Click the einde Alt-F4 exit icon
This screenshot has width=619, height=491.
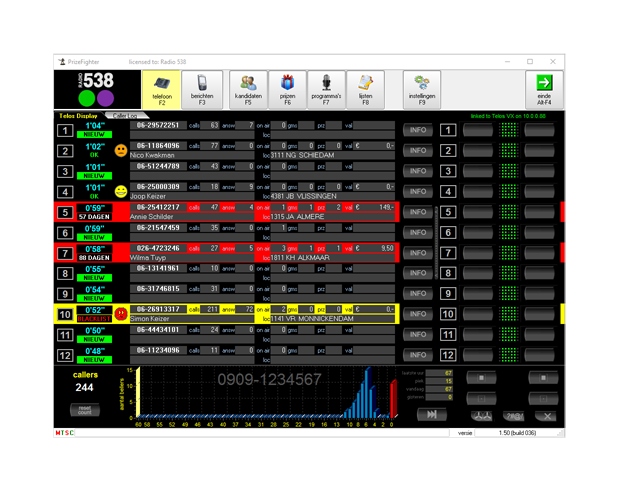(x=544, y=88)
